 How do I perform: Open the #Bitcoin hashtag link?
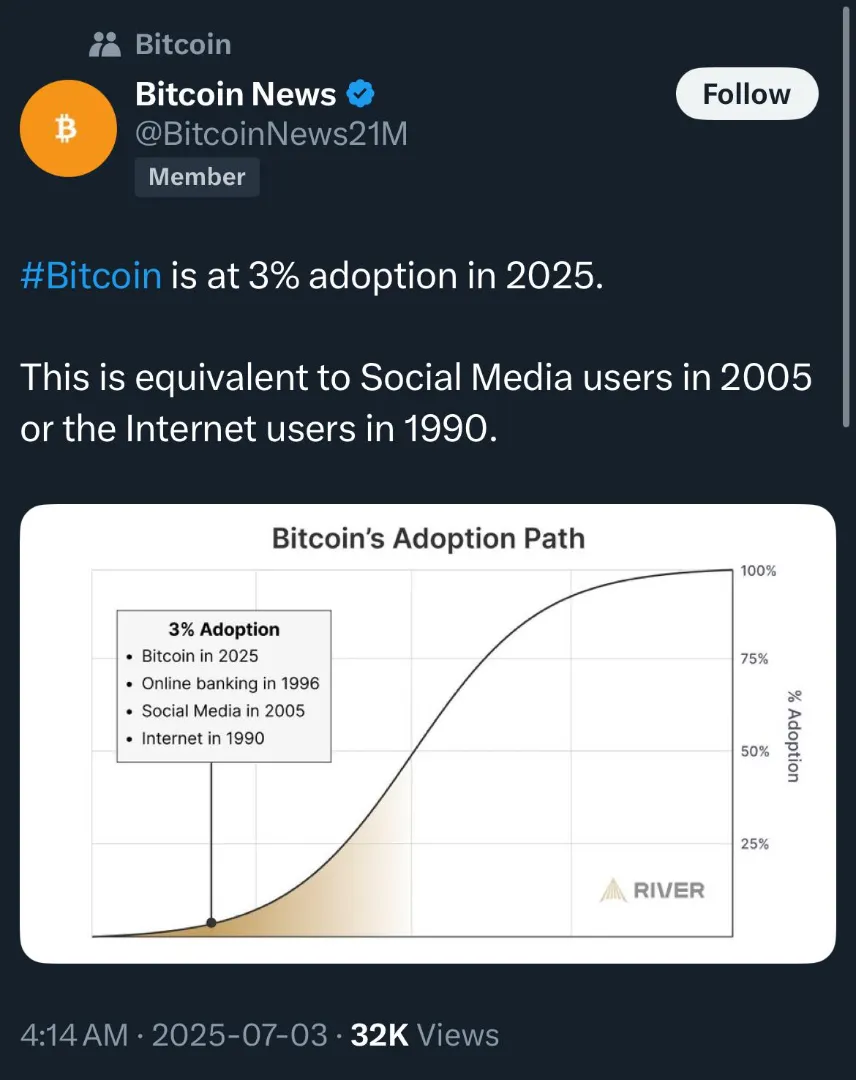click(91, 276)
